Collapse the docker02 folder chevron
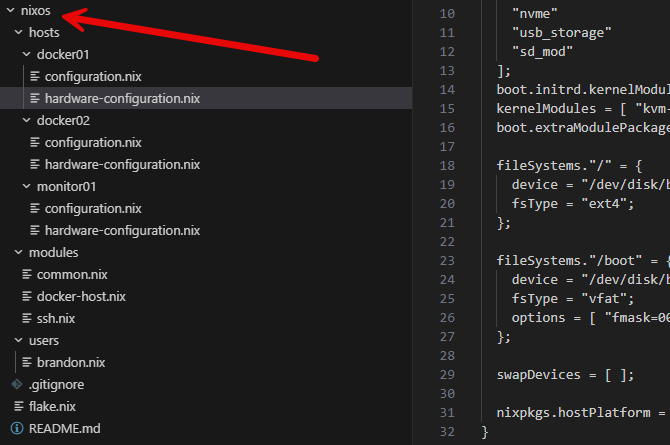Screen dimensions: 670x445 (26, 121)
